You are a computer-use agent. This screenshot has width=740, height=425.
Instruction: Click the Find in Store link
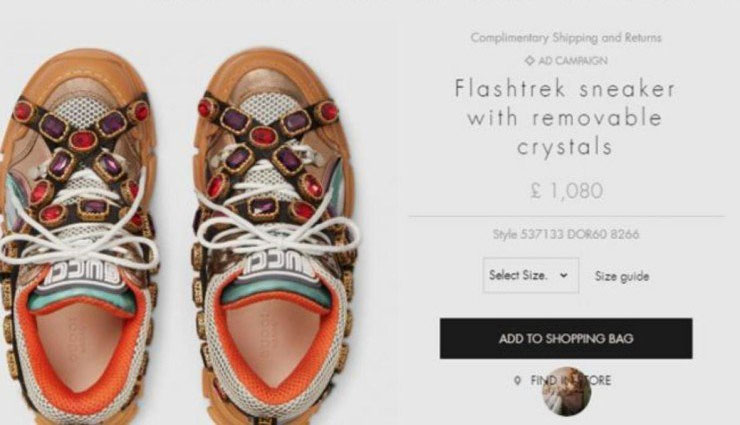[x=570, y=380]
